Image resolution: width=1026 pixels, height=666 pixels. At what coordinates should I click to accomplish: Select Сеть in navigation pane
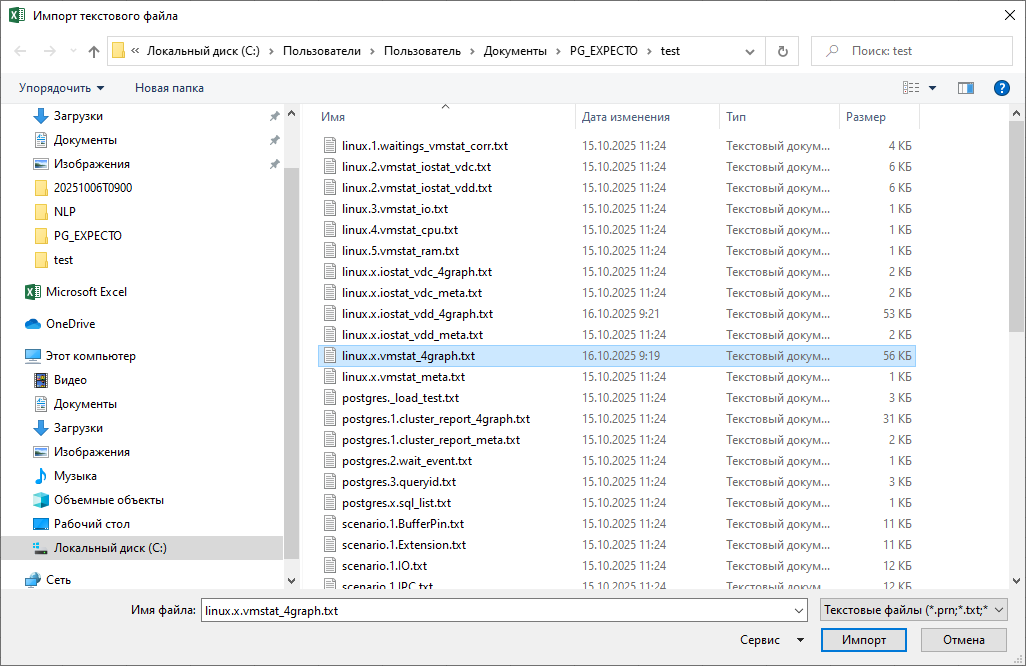coord(58,580)
